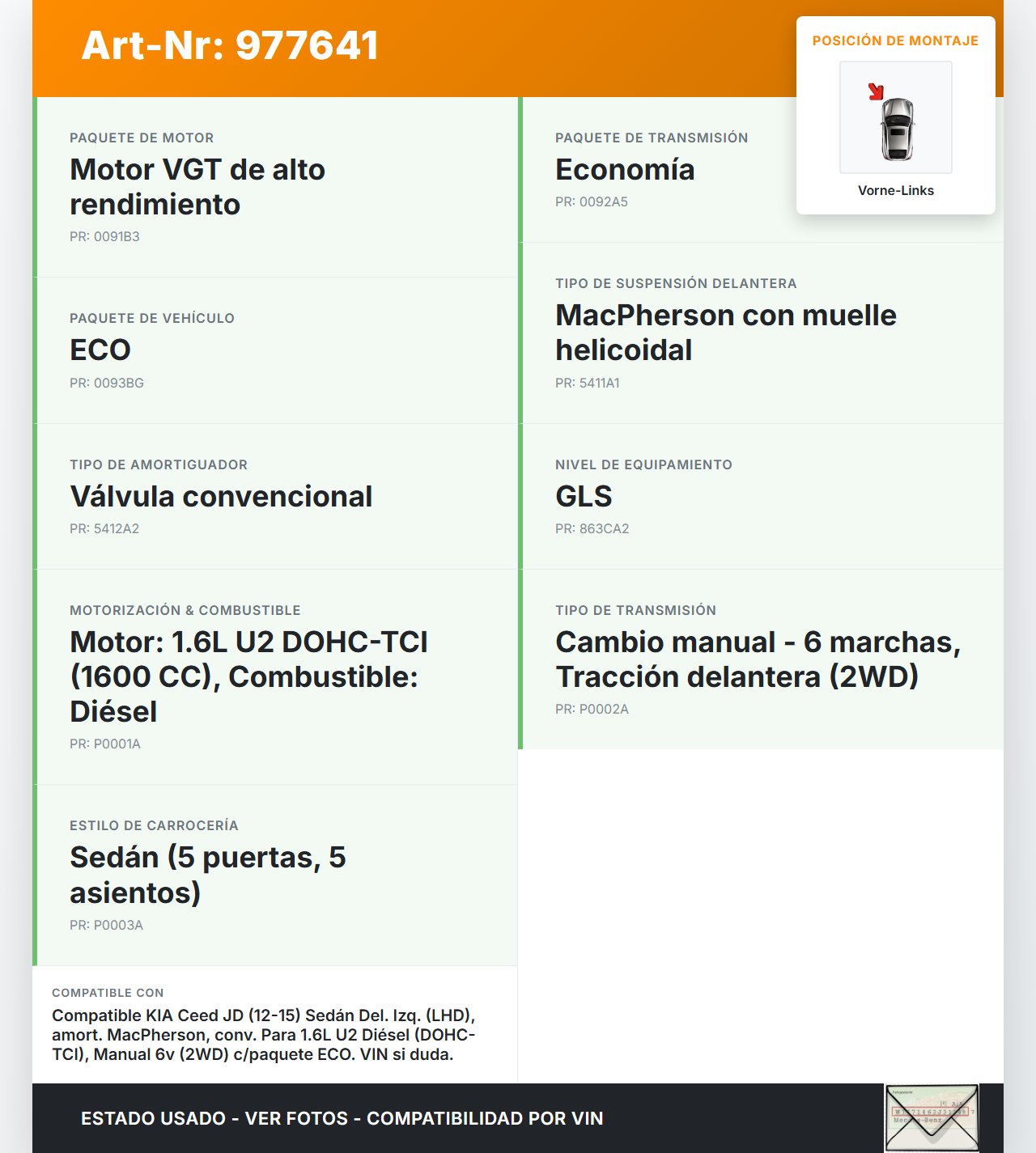The image size is (1036, 1153).
Task: Click the Compatible KIA Ceed JD description text
Action: point(263,1035)
